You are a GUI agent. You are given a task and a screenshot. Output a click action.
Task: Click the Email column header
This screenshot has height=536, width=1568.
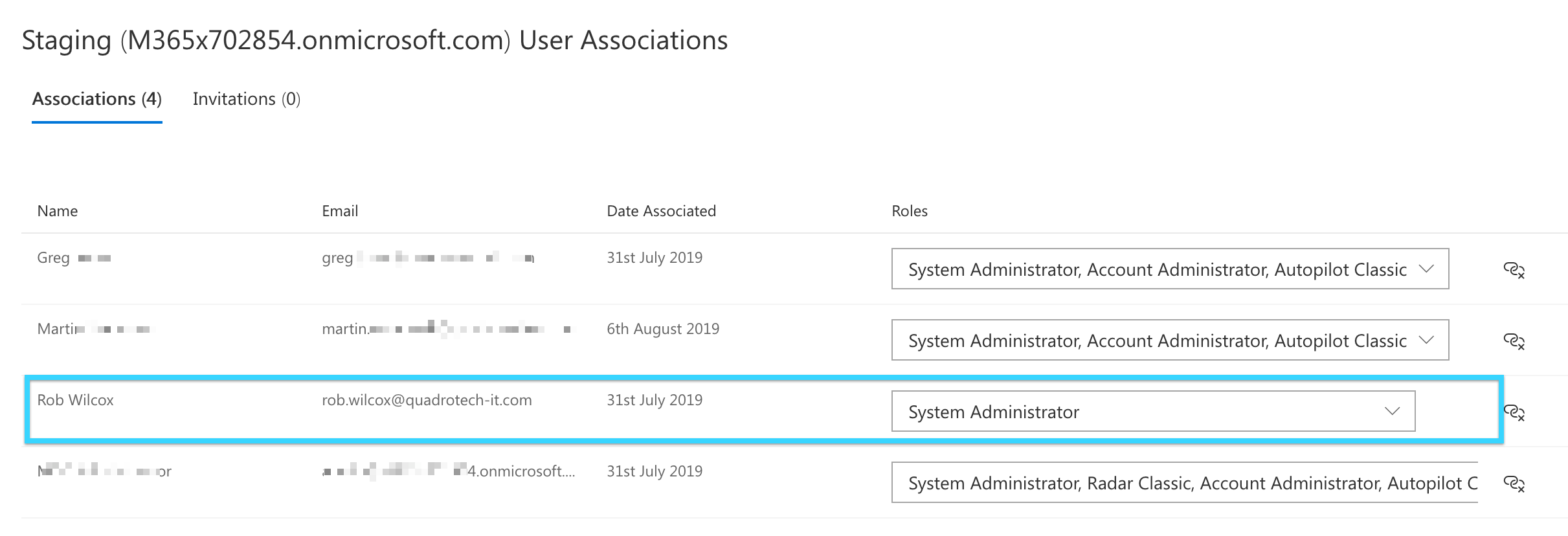(340, 211)
